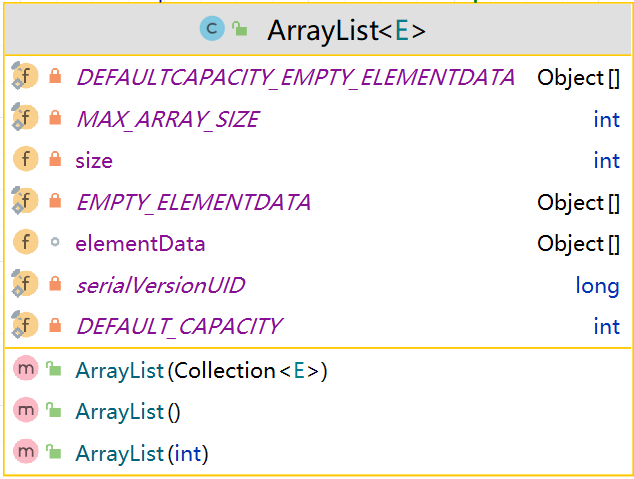Select the DEFAULTCAPACITY_EMPTY_ELEMENTDATA field
This screenshot has width=634, height=479.
tap(295, 77)
